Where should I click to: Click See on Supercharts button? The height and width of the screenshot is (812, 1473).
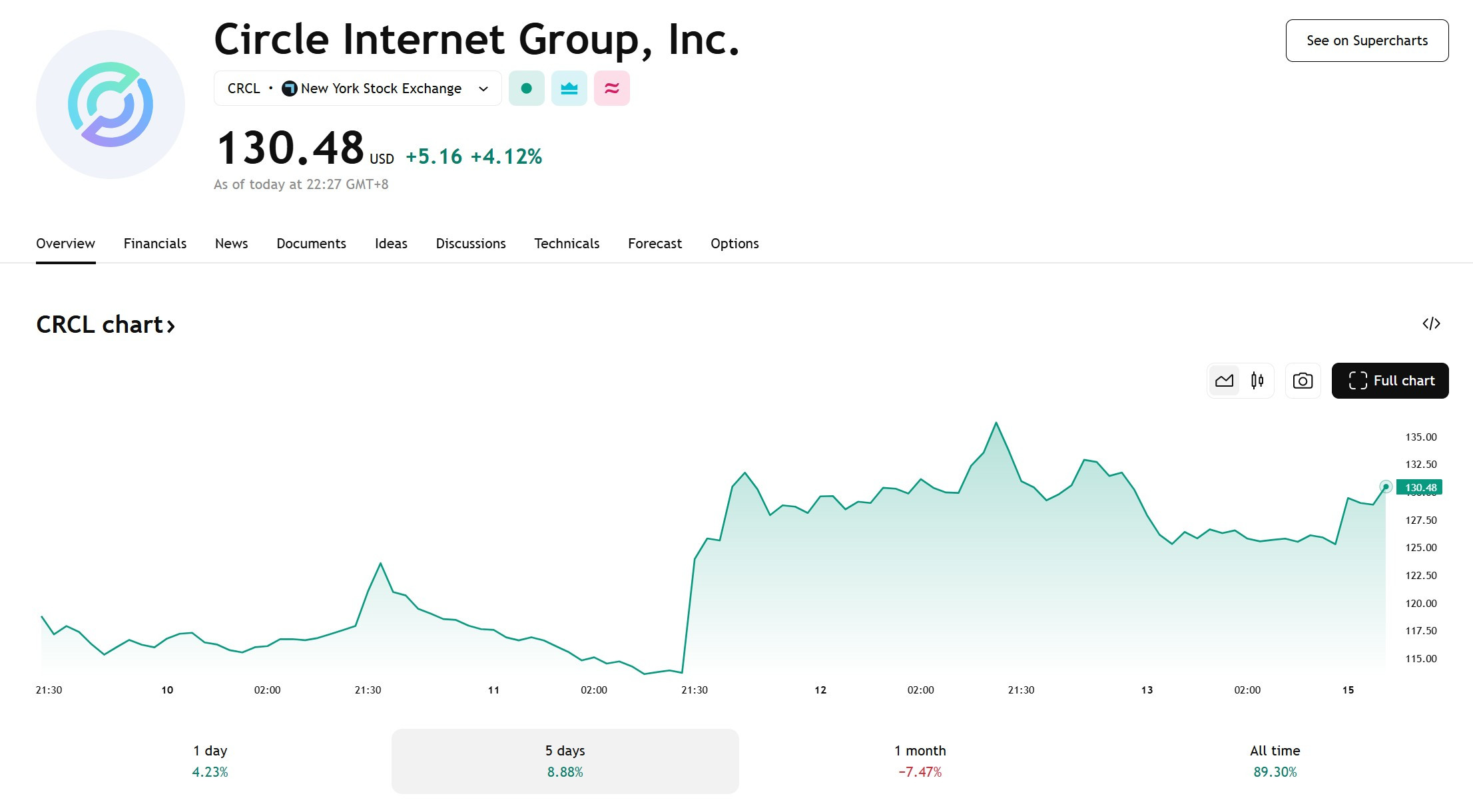1367,41
